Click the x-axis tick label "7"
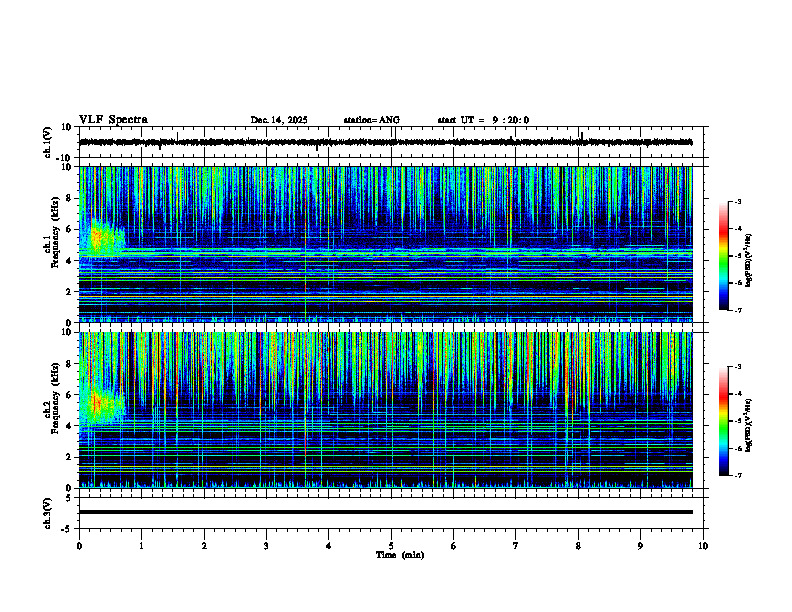792x612 pixels. coord(516,546)
